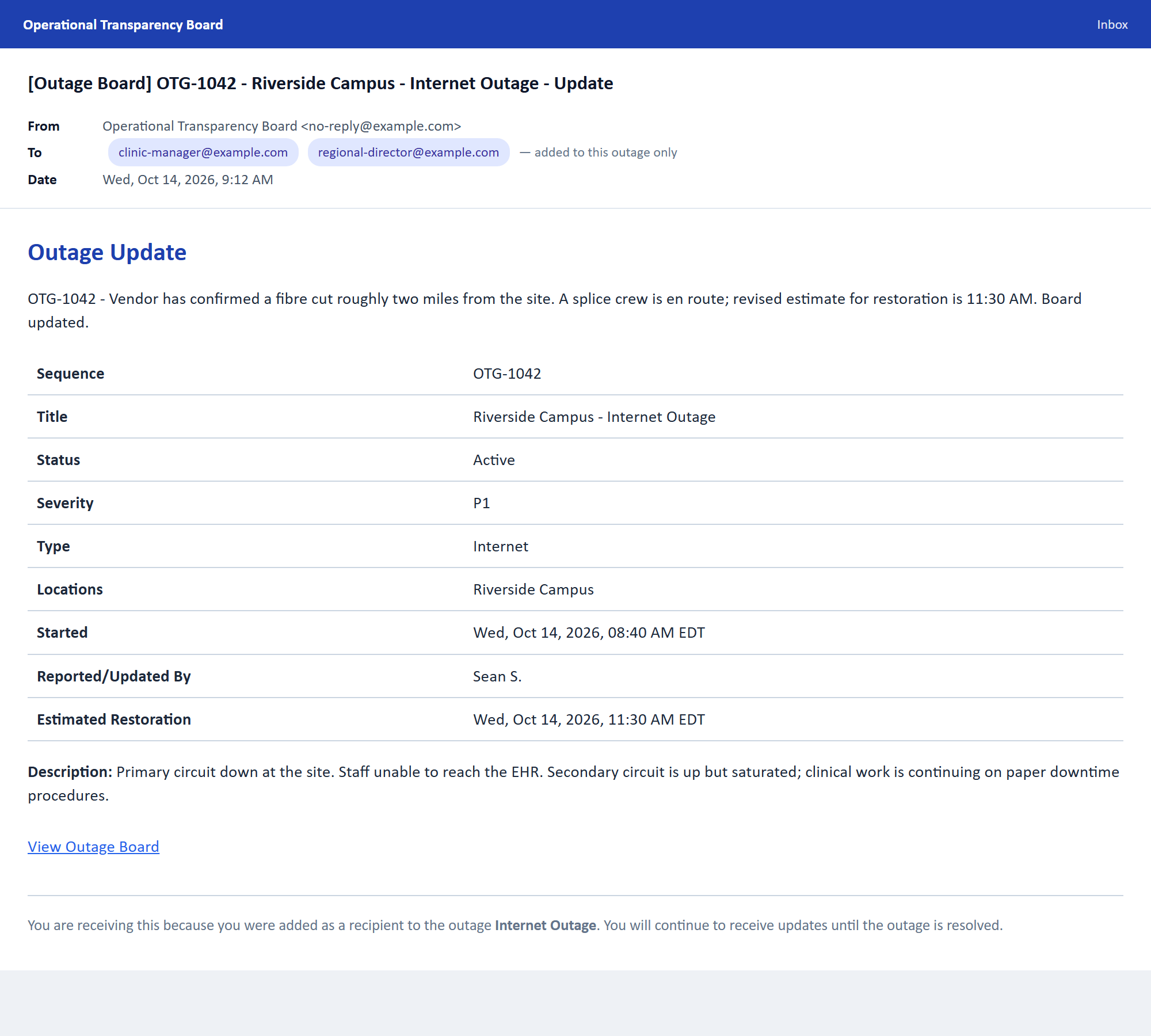This screenshot has width=1151, height=1036.
Task: Click the Type row label
Action: pyautogui.click(x=53, y=547)
